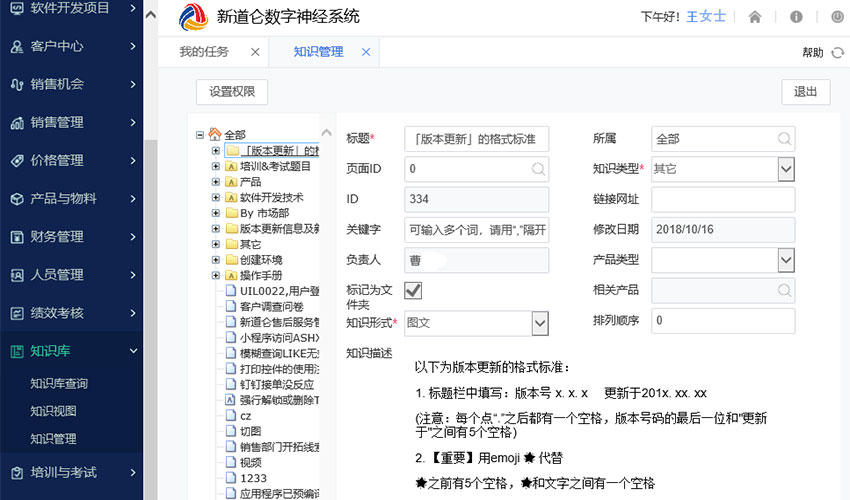
Task: Switch to the 知识管理 tab
Action: (318, 52)
